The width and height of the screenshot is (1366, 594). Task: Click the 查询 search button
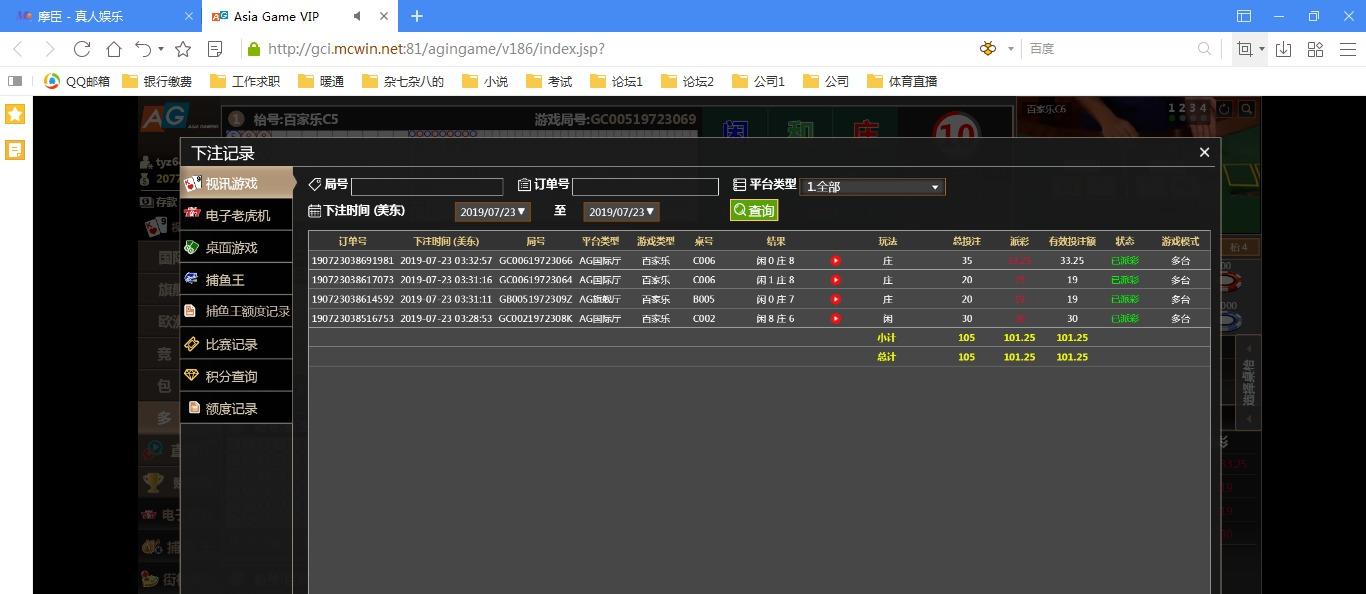coord(754,210)
